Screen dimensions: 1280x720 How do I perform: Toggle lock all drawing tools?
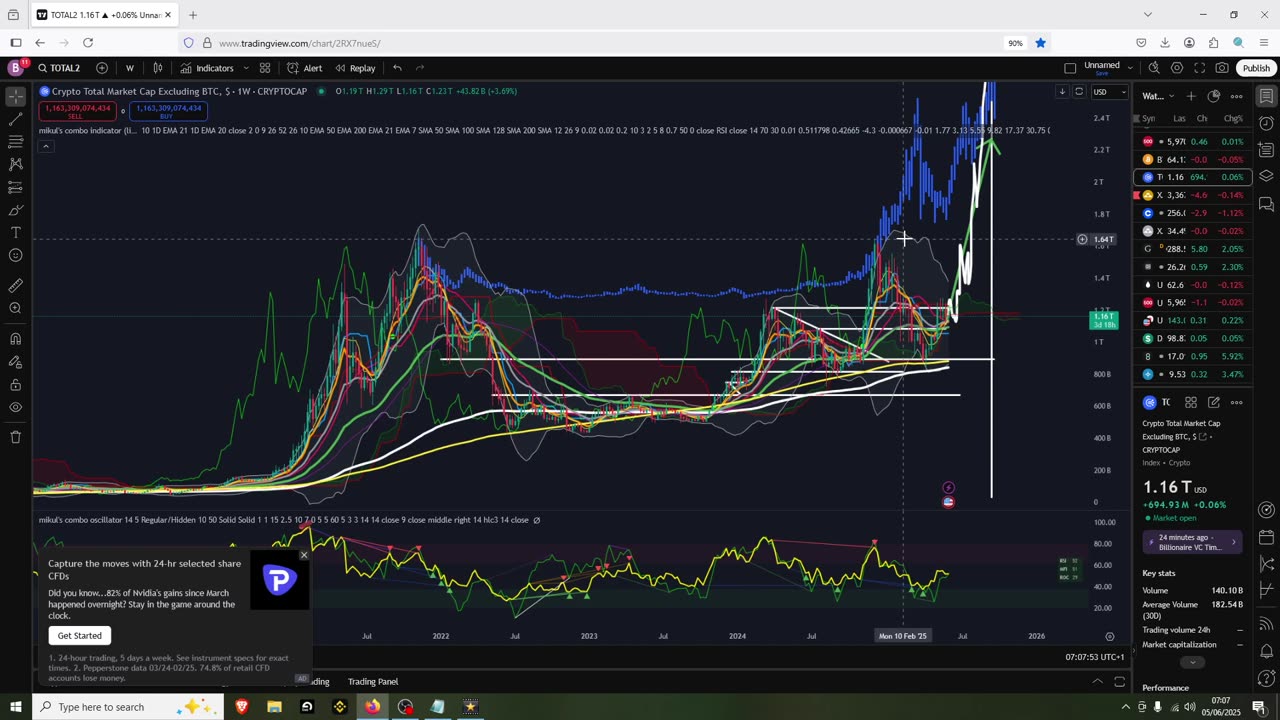click(15, 384)
